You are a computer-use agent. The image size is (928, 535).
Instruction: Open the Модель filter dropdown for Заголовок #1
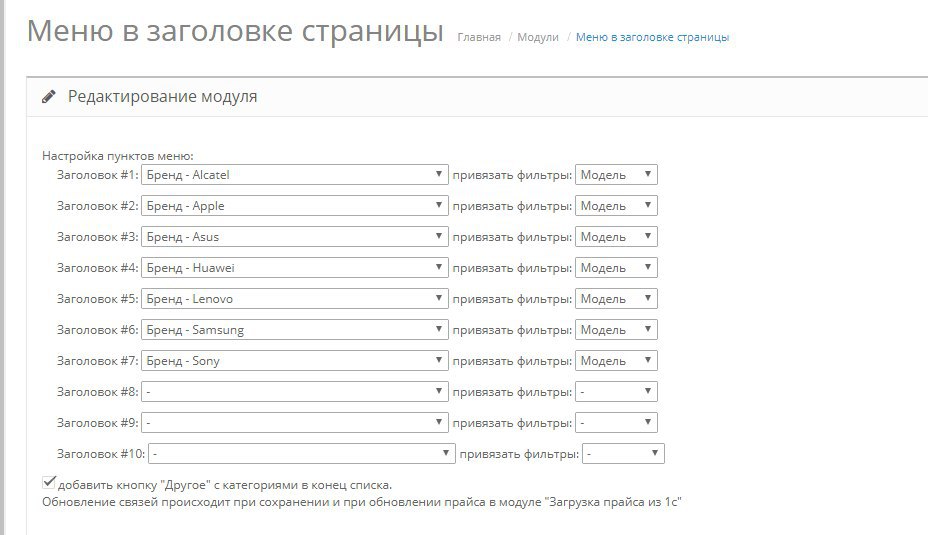[616, 175]
